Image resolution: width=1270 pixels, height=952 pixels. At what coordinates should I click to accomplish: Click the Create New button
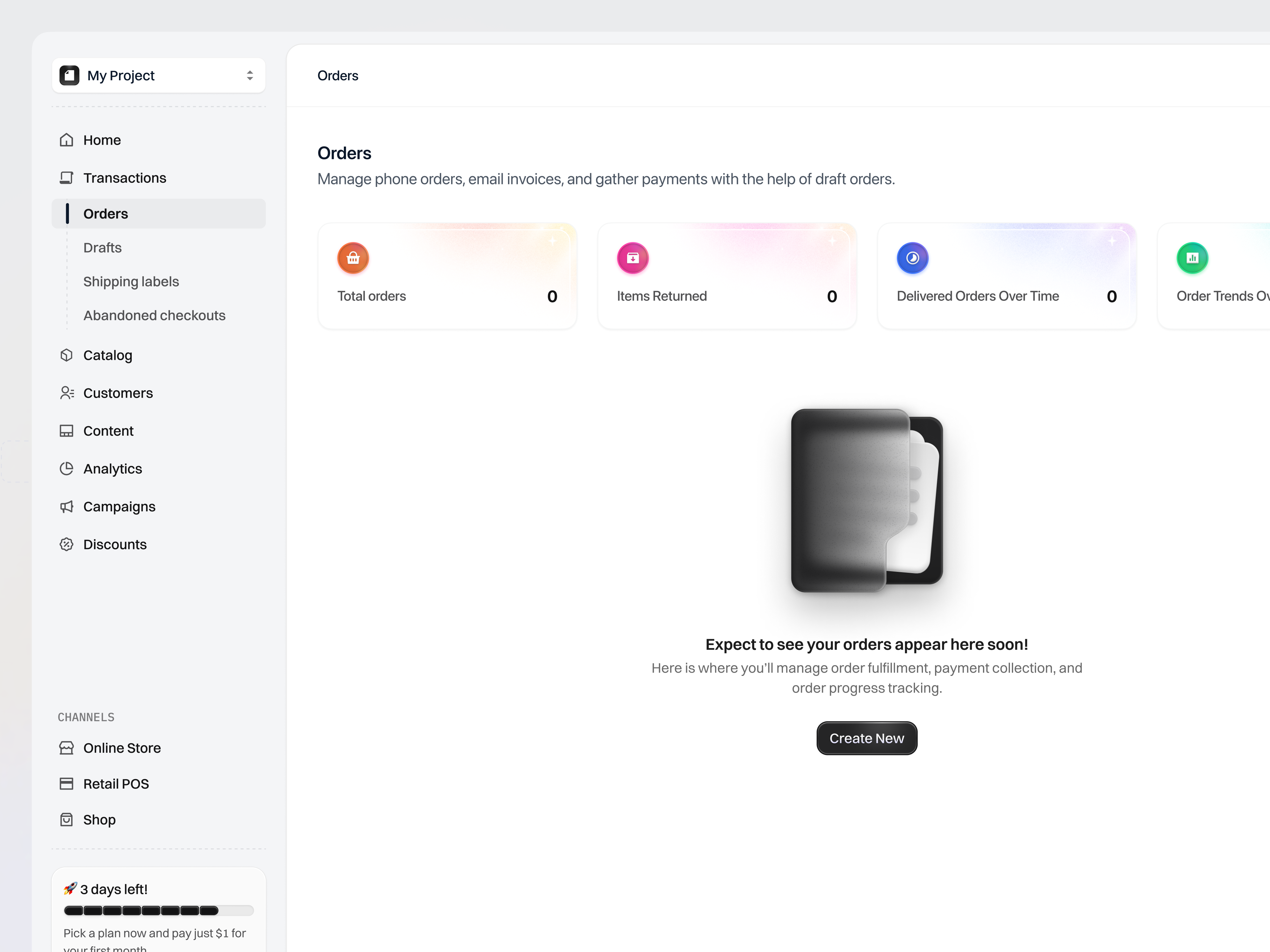866,738
